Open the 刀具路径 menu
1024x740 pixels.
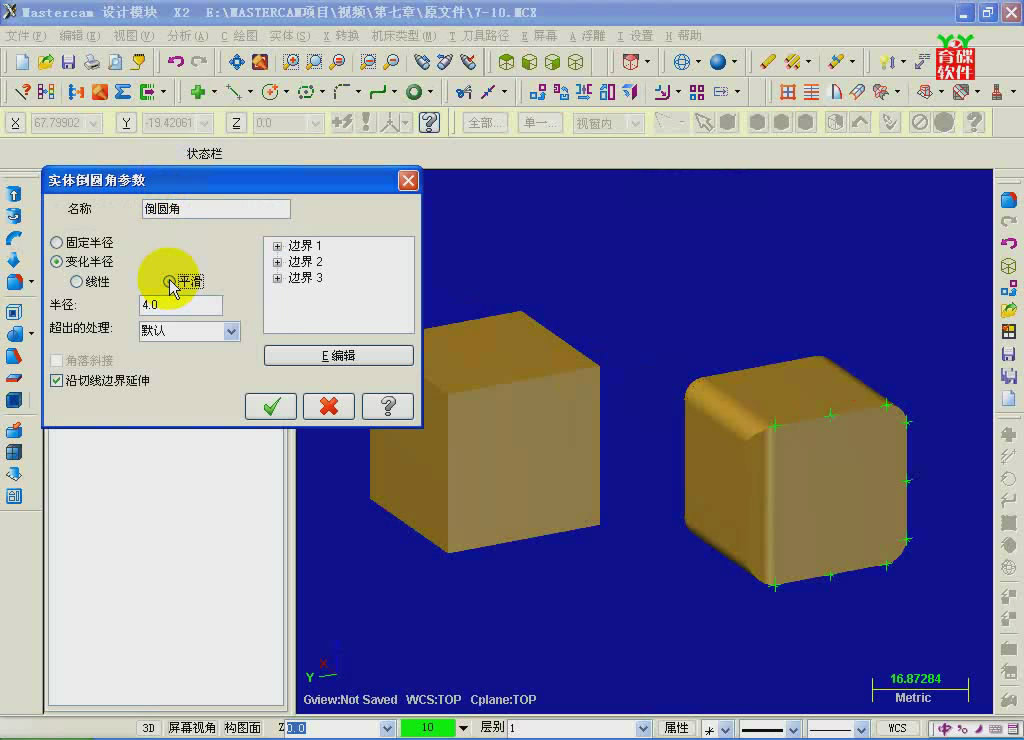click(479, 36)
